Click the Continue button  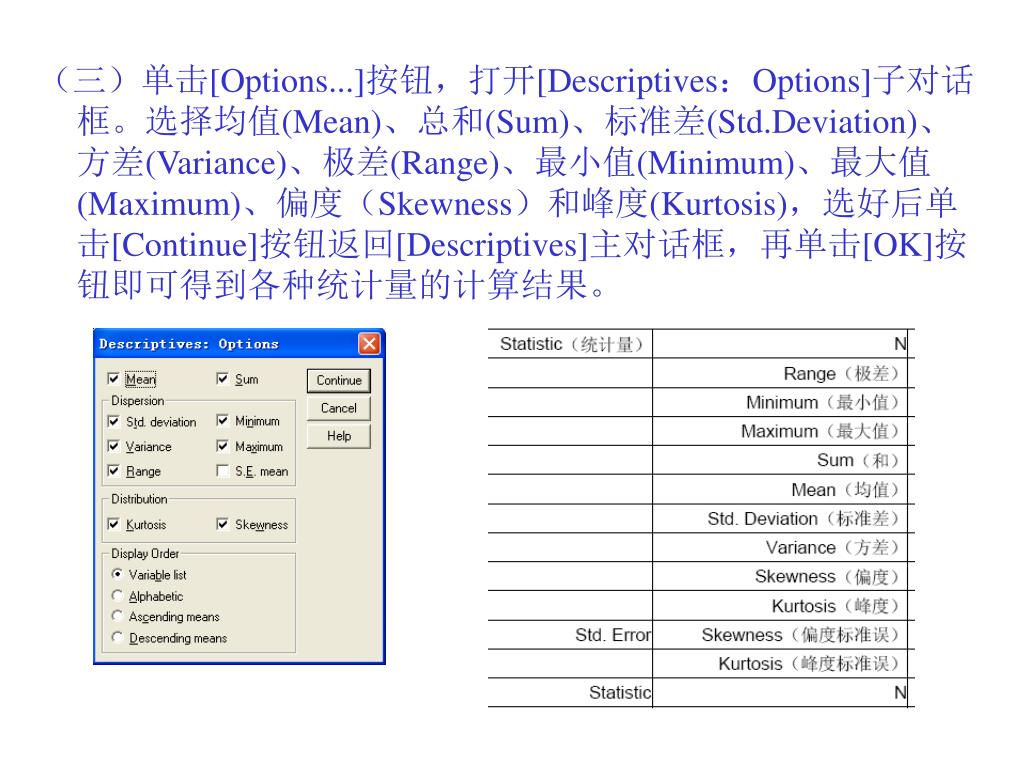[x=339, y=381]
